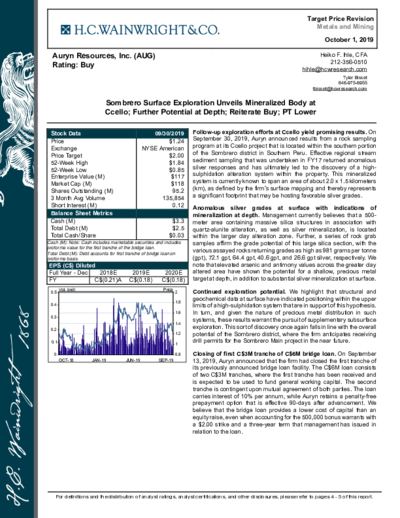
Task: Click the Balance Sheet Metrics header
Action: [118, 213]
